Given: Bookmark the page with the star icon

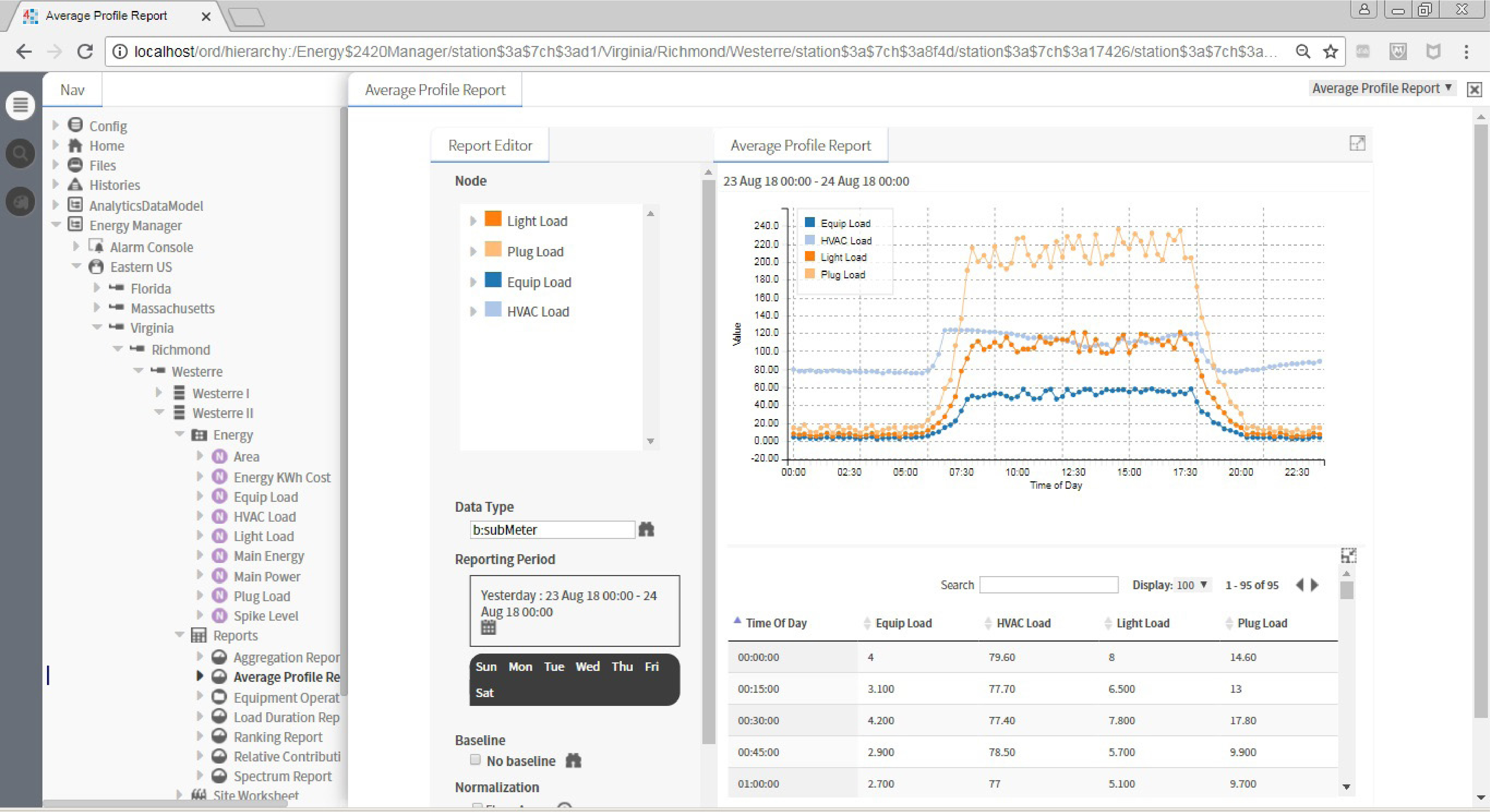Looking at the screenshot, I should coord(1330,52).
